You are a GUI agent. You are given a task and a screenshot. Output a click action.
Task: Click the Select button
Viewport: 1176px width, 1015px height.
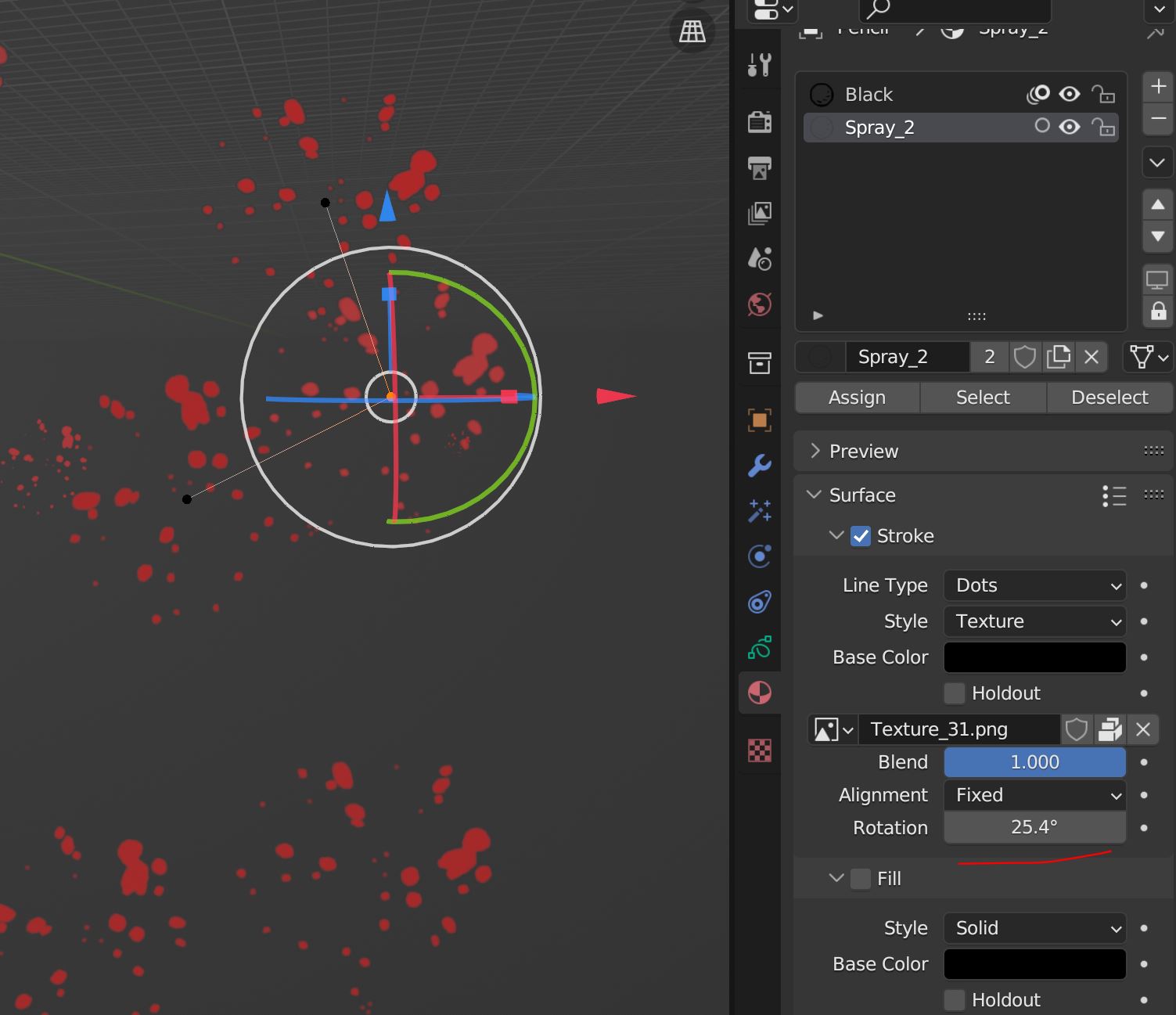pos(983,398)
